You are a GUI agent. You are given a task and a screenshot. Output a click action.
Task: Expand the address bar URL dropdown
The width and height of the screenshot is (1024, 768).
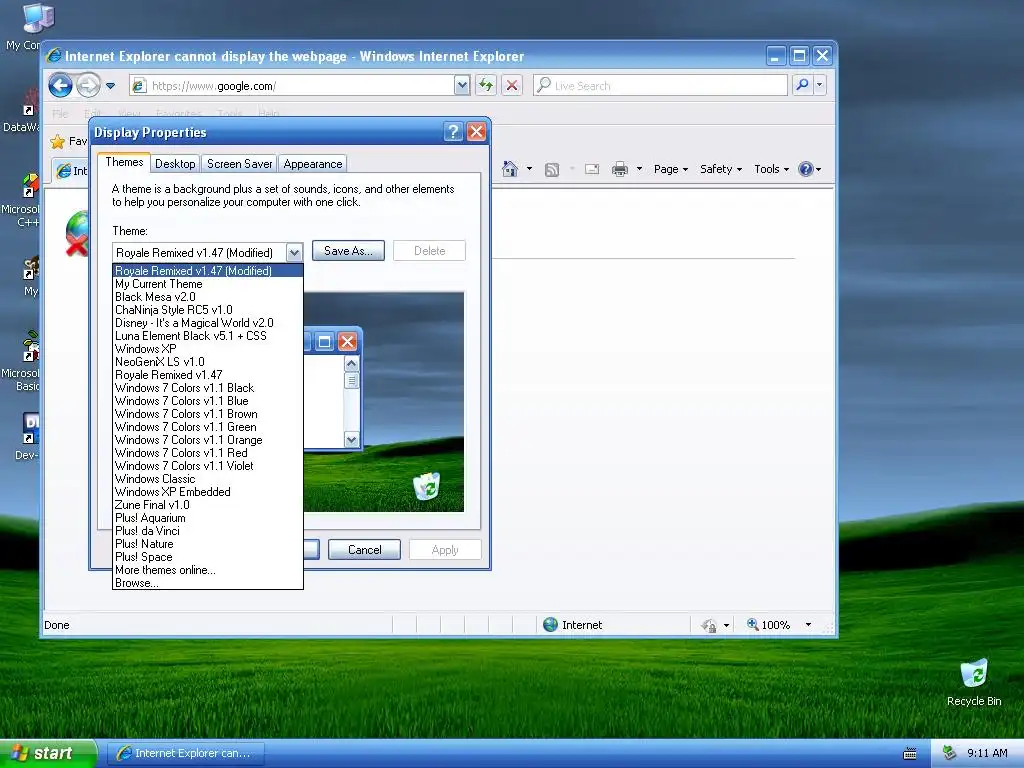[x=462, y=85]
